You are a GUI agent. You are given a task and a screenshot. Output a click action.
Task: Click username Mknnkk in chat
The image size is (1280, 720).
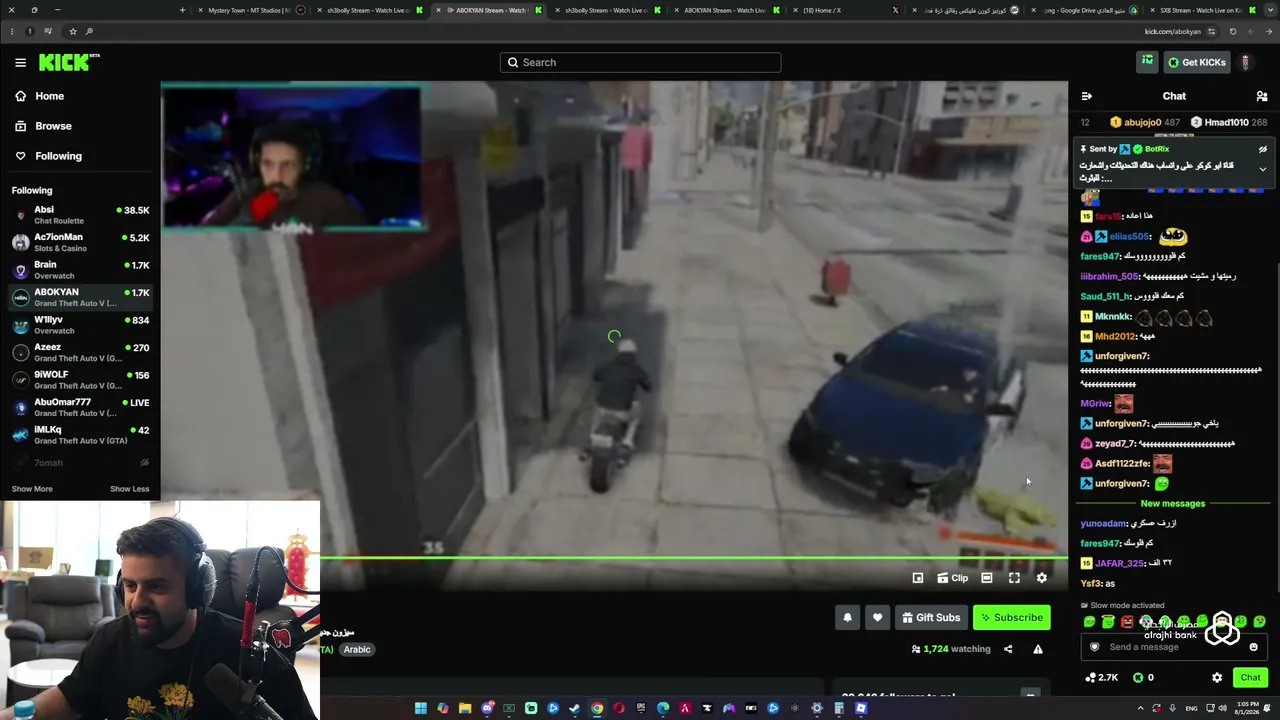click(1113, 317)
